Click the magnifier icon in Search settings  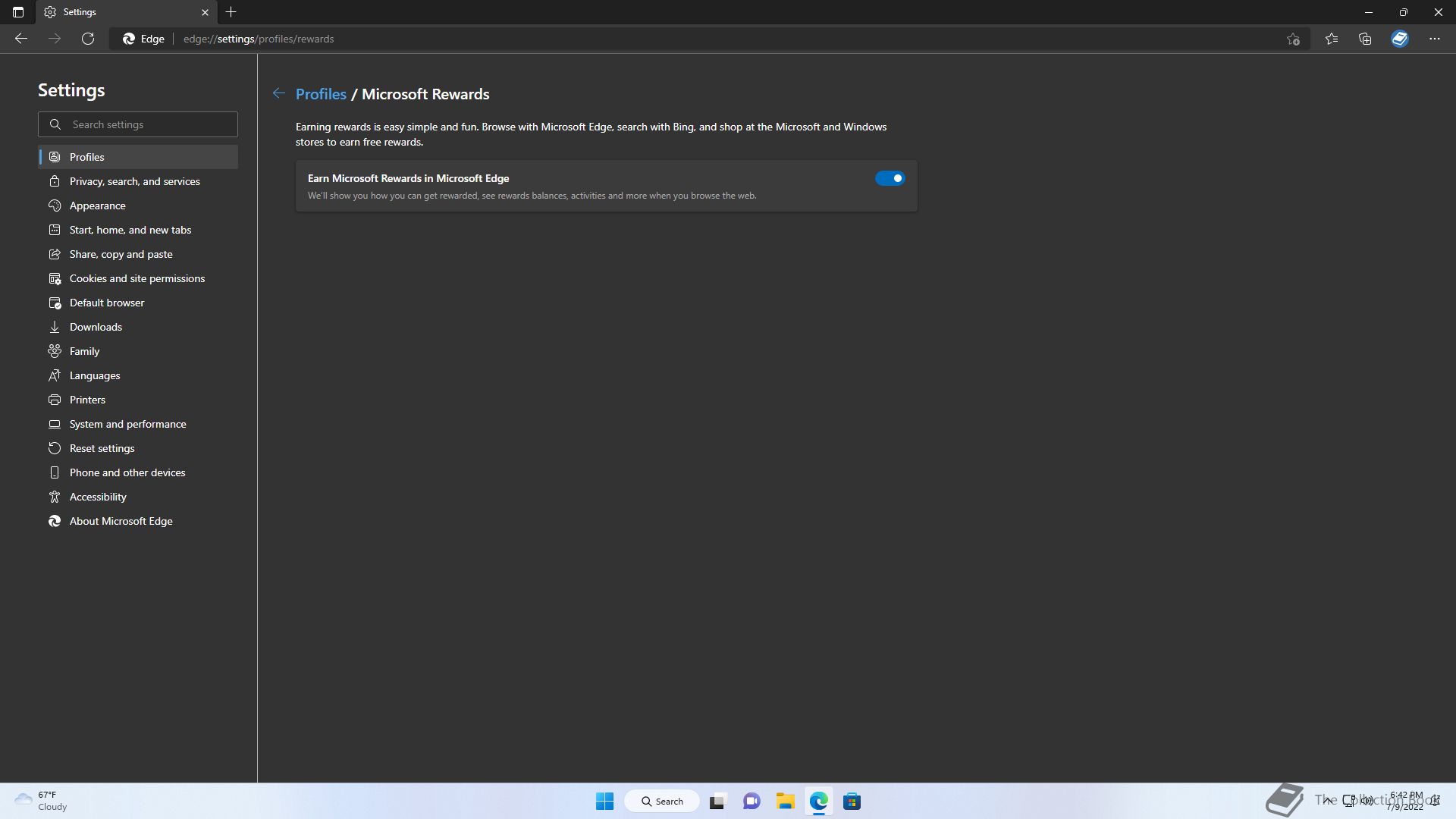55,124
